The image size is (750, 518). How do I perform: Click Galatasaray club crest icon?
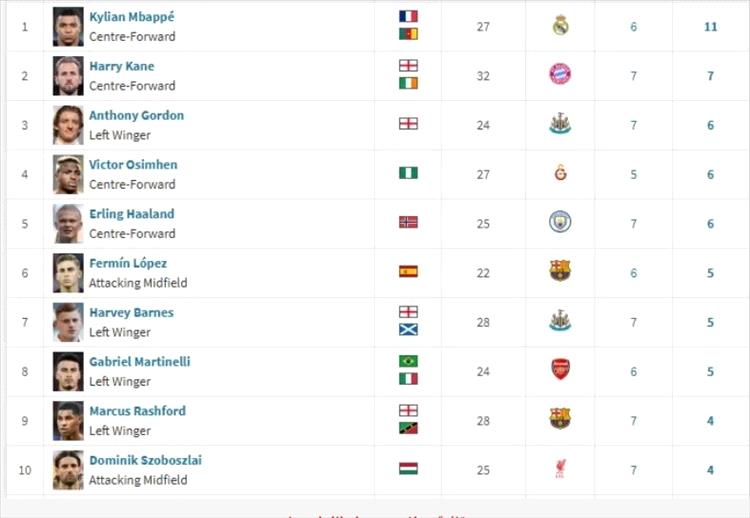coord(560,173)
